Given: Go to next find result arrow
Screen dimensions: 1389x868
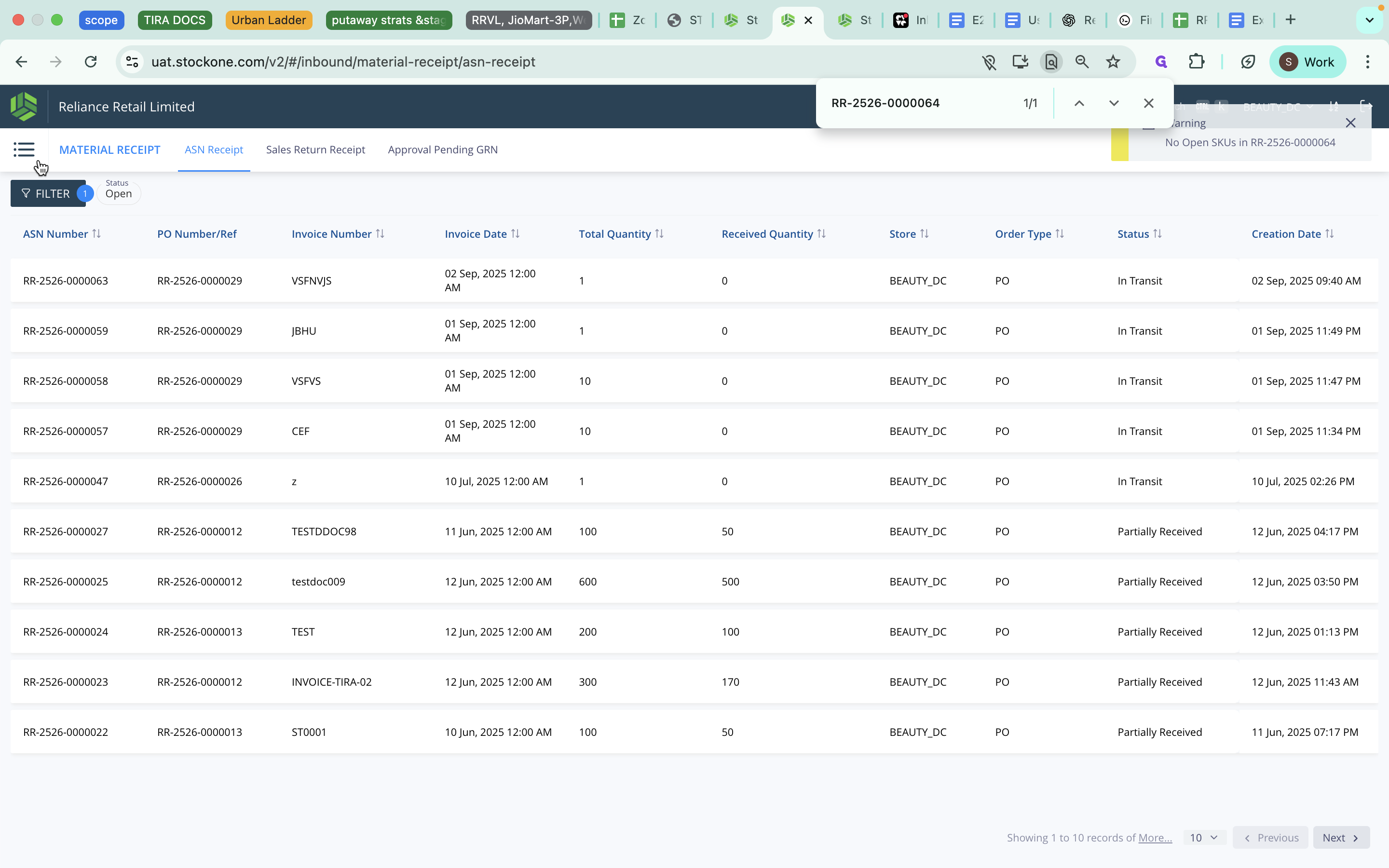Looking at the screenshot, I should point(1114,103).
